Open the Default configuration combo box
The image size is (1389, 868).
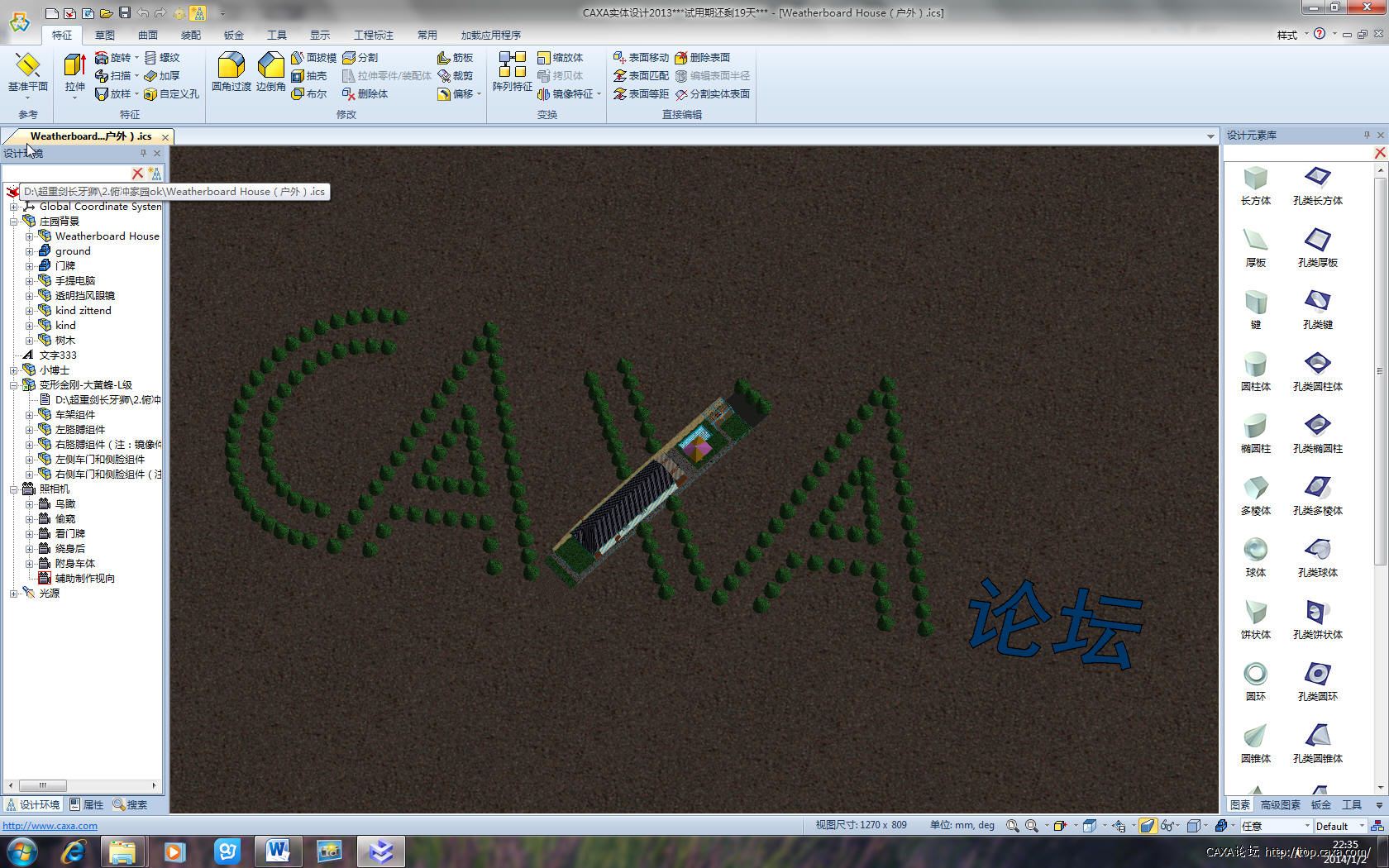pyautogui.click(x=1339, y=826)
